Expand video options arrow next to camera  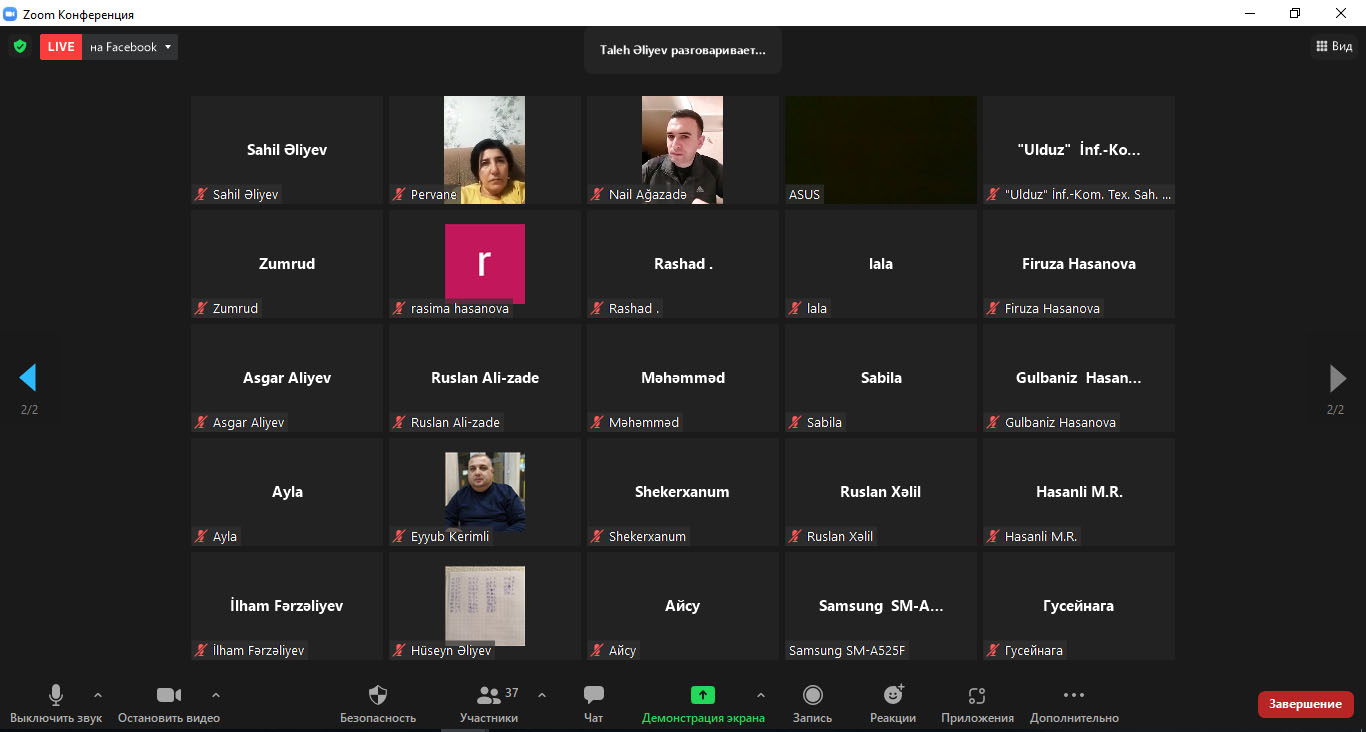215,695
